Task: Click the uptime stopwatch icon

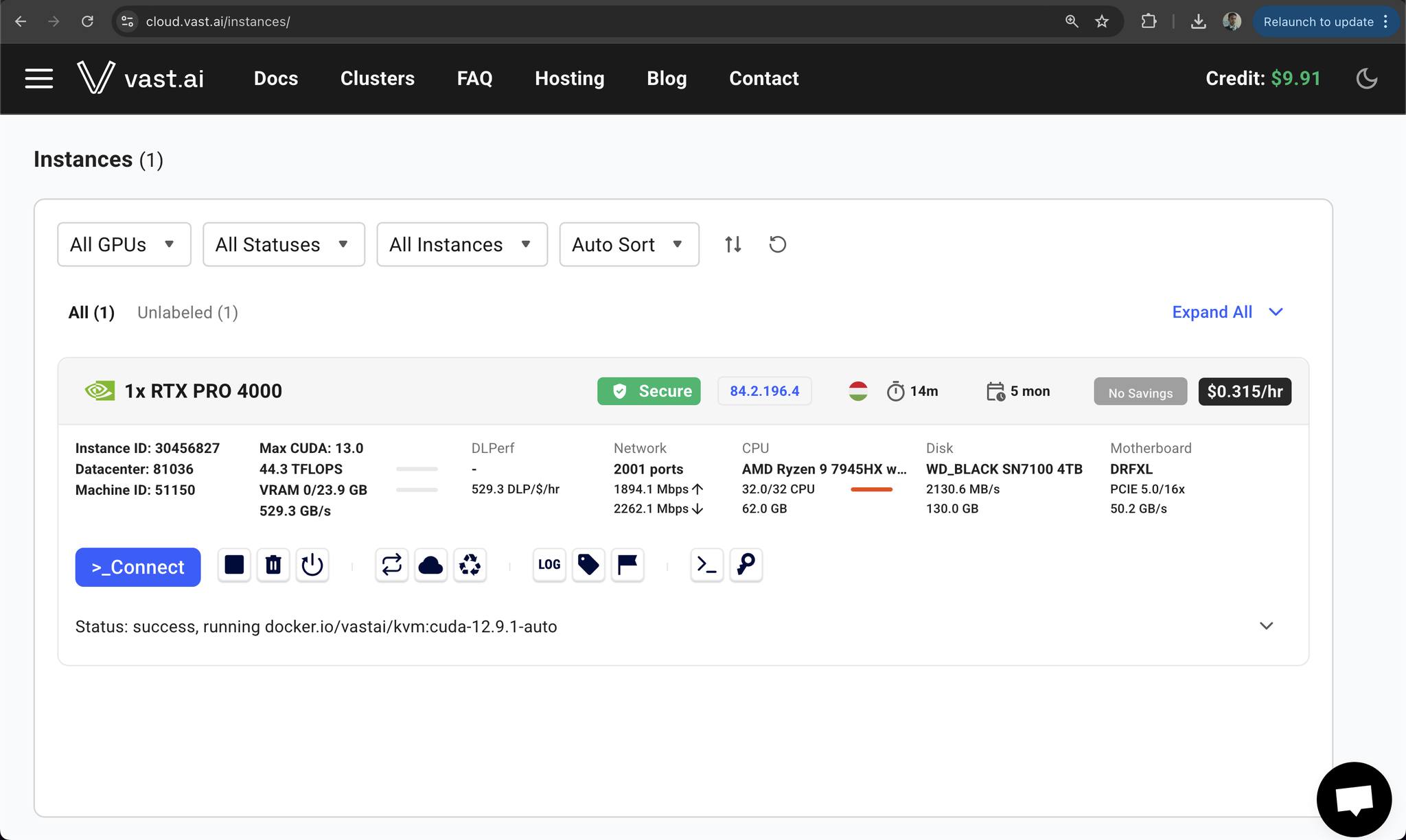Action: click(895, 391)
